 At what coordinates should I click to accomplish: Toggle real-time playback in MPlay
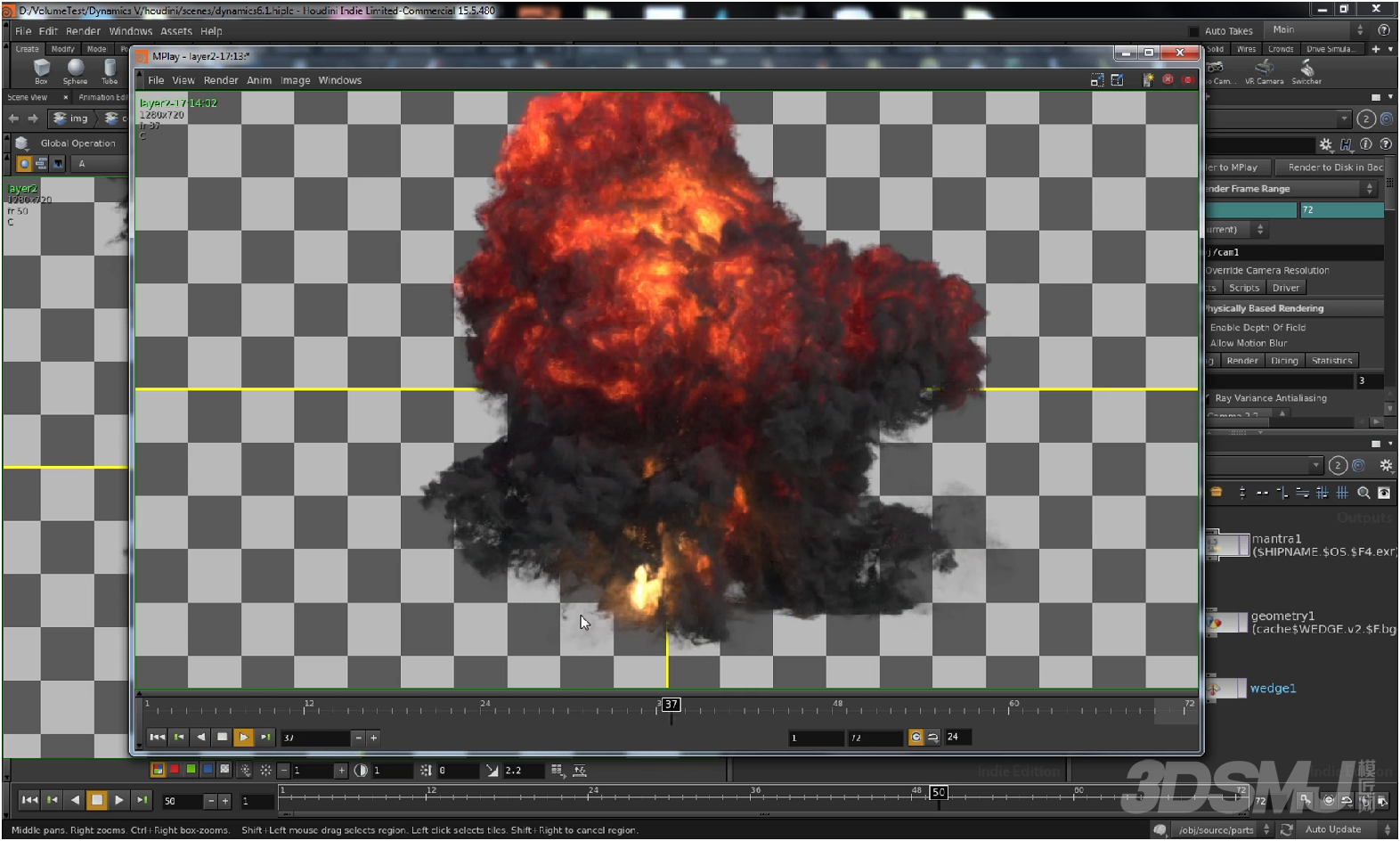click(916, 737)
